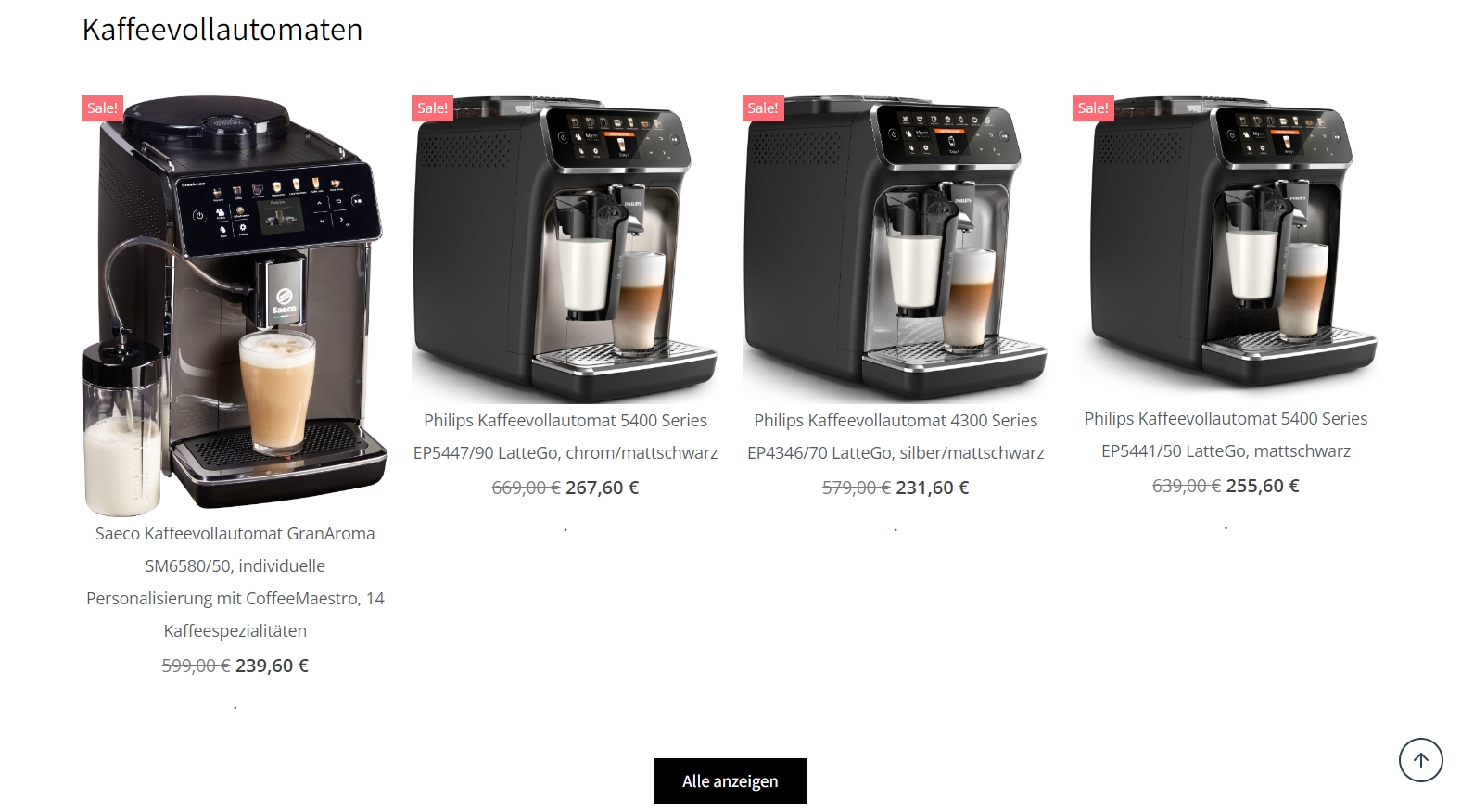The width and height of the screenshot is (1461, 812).
Task: Open Saeco Kaffeevollautomat GranAroma SM6580/50 title link
Action: coord(235,582)
